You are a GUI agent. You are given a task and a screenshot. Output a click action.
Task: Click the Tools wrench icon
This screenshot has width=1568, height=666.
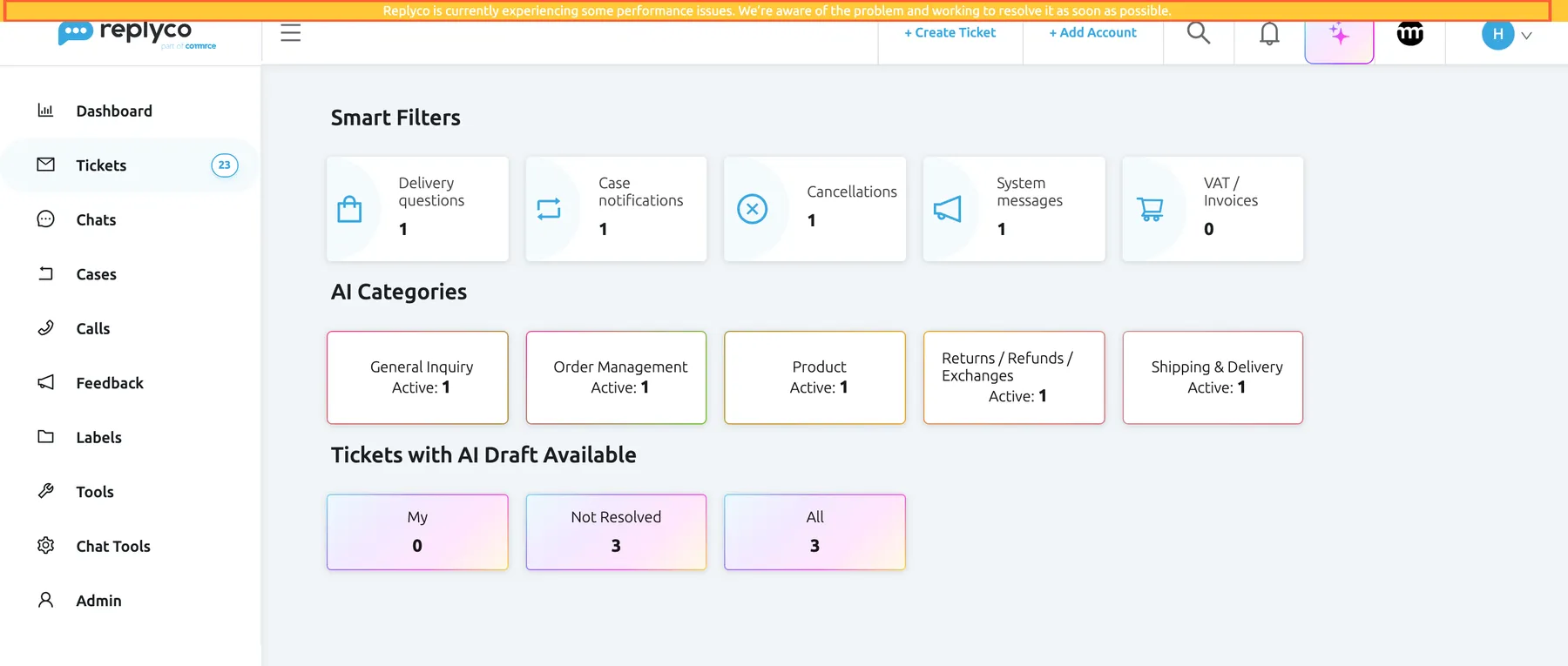pyautogui.click(x=45, y=491)
